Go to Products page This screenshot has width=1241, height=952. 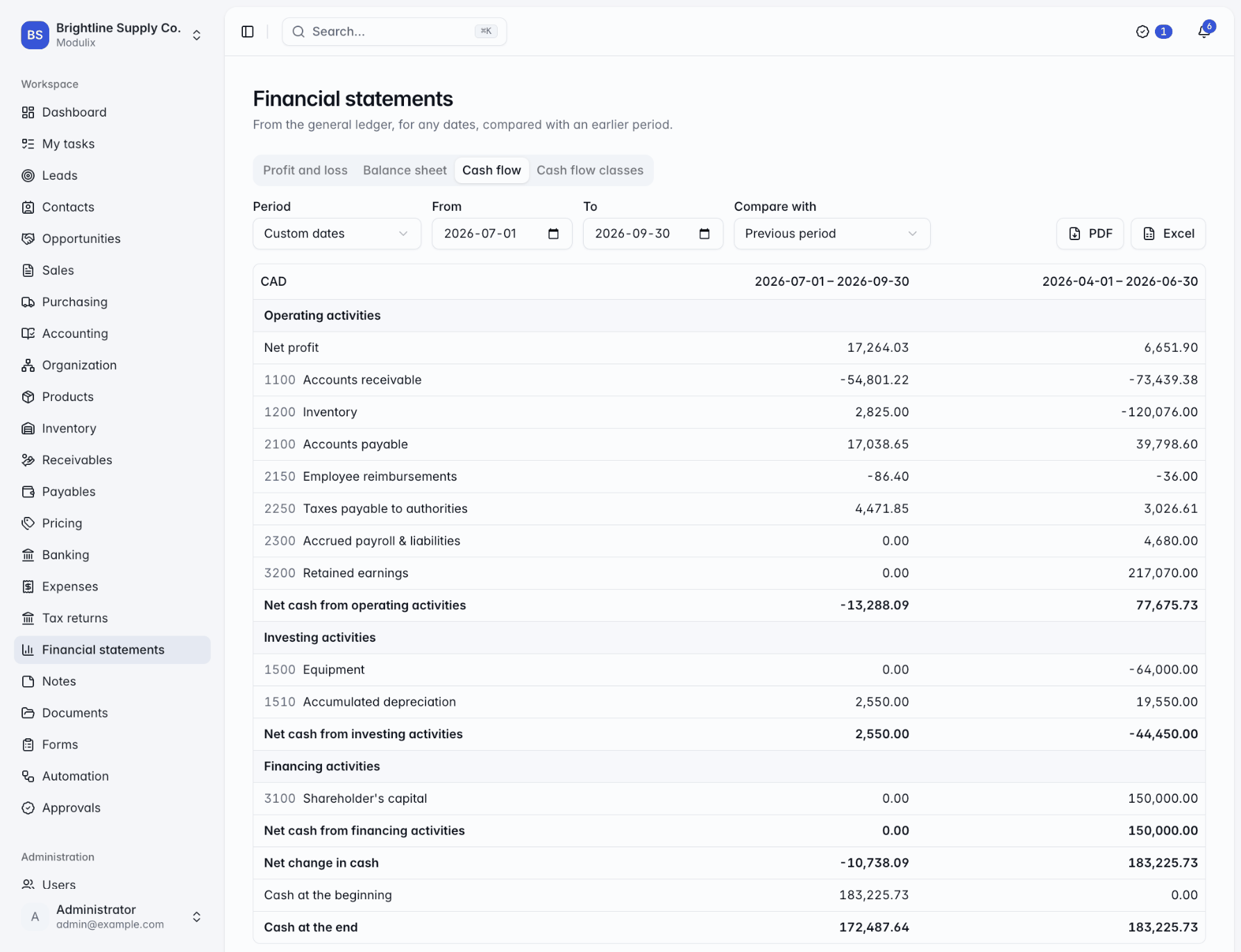[x=112, y=397]
